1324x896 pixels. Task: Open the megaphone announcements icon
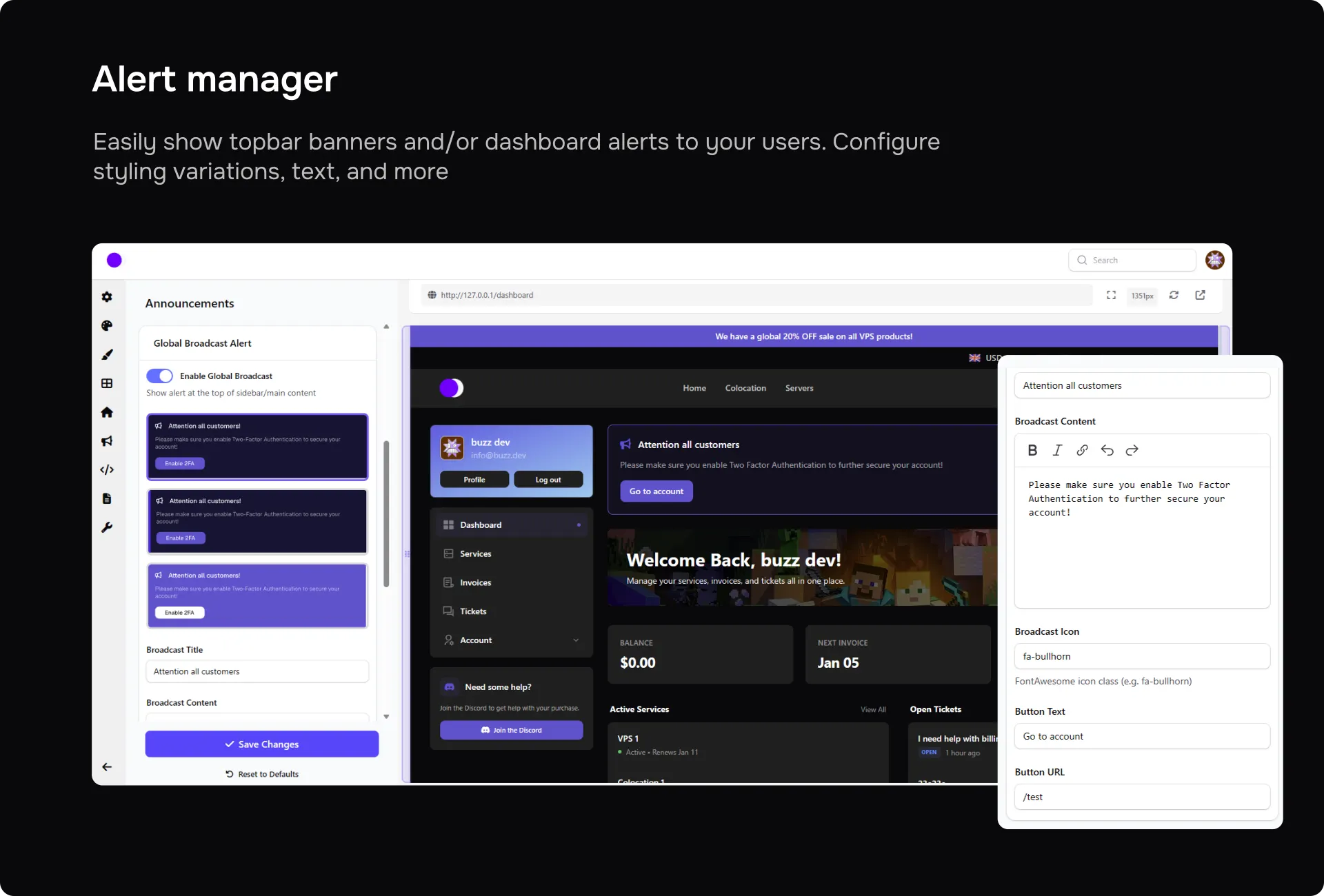point(107,441)
